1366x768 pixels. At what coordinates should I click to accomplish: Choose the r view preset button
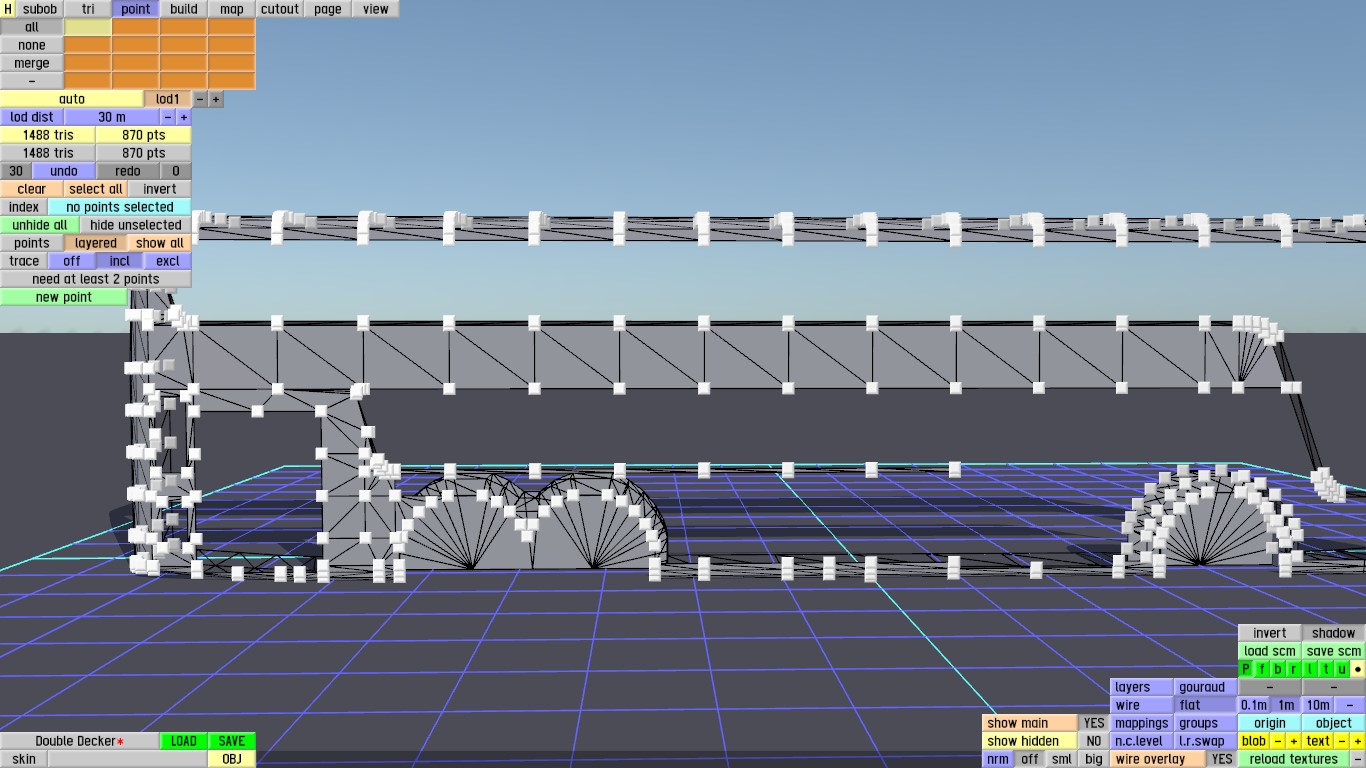click(x=1294, y=669)
